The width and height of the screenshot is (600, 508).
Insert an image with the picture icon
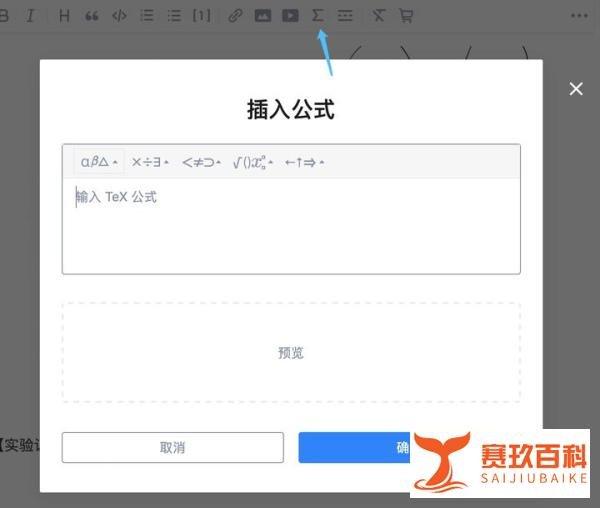click(263, 16)
